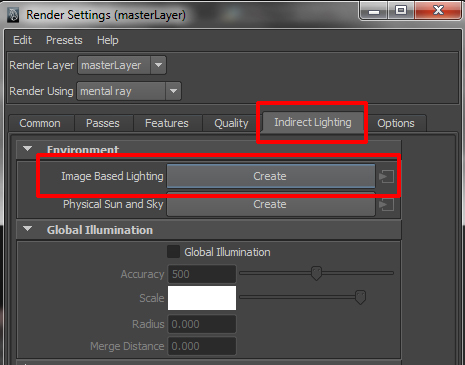Switch to the Options tab
The height and width of the screenshot is (365, 465).
396,123
